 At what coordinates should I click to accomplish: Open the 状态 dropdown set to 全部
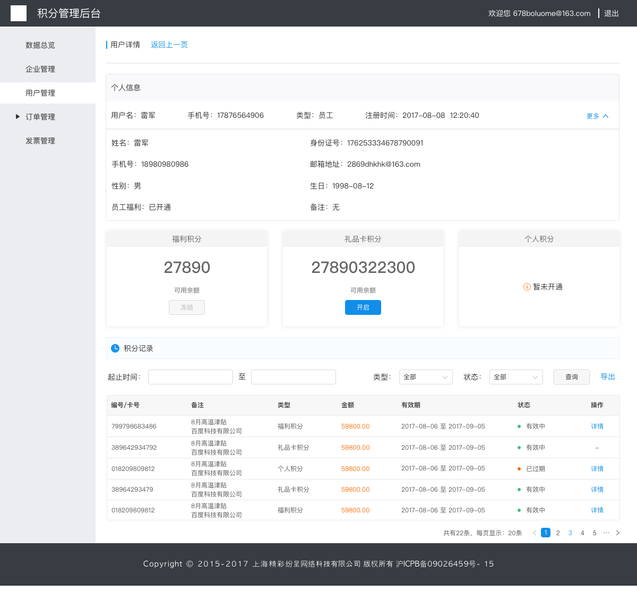(x=516, y=377)
